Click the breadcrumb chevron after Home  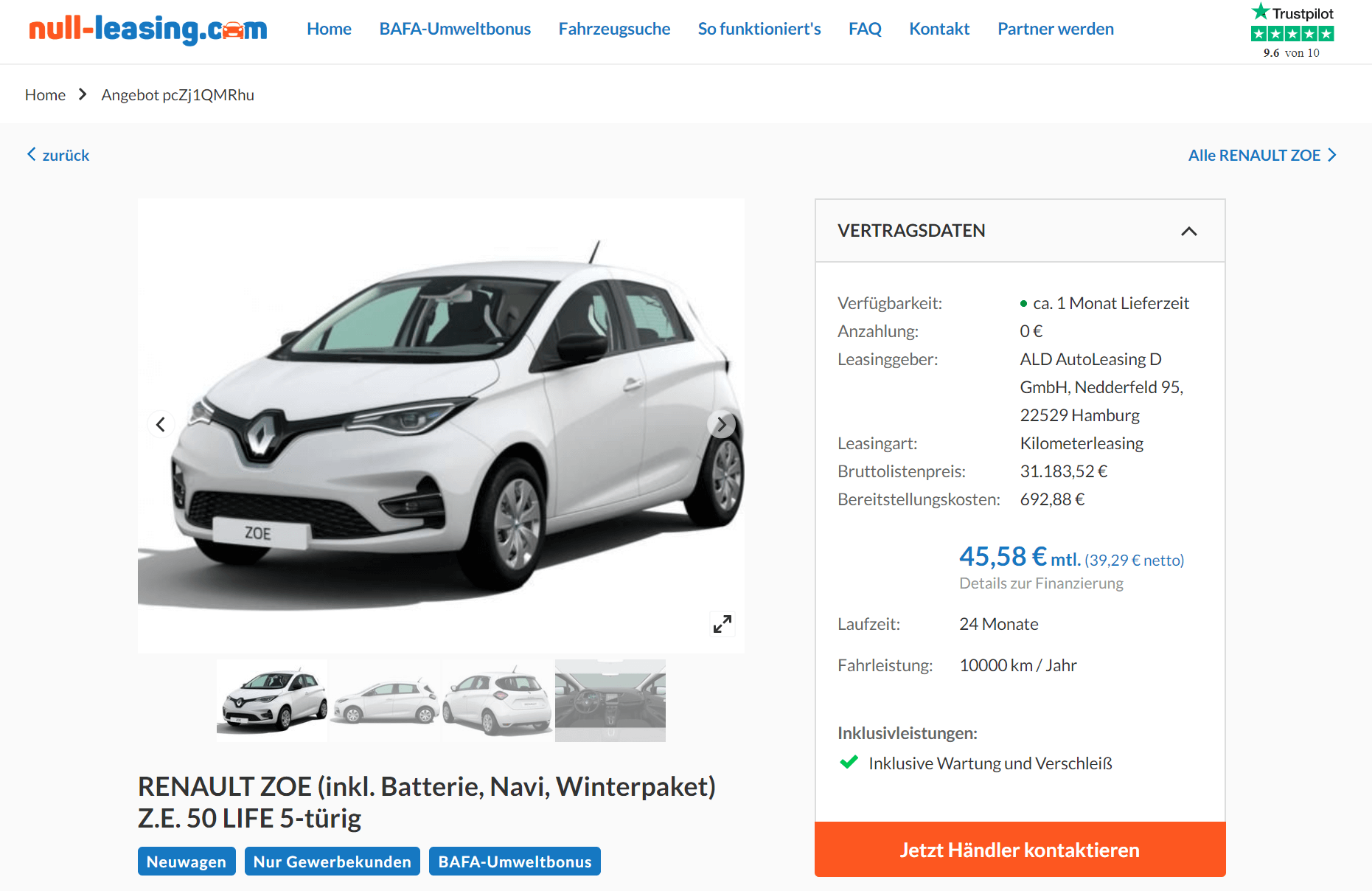[83, 94]
